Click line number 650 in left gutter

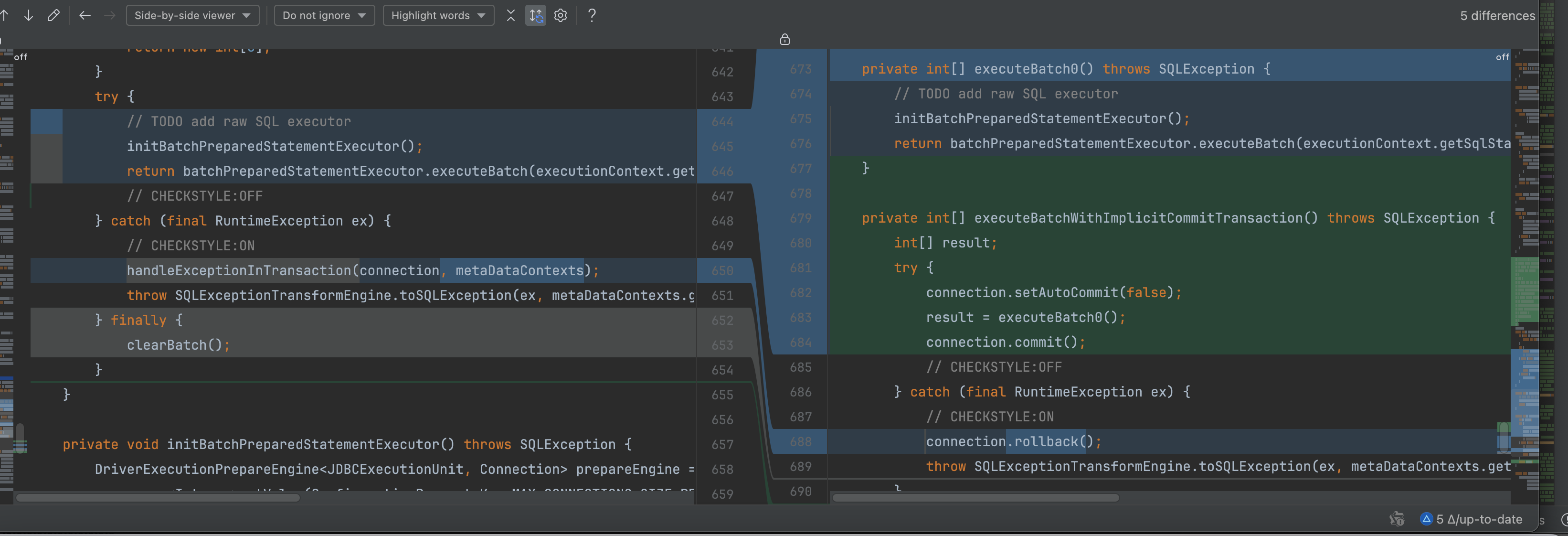(722, 270)
